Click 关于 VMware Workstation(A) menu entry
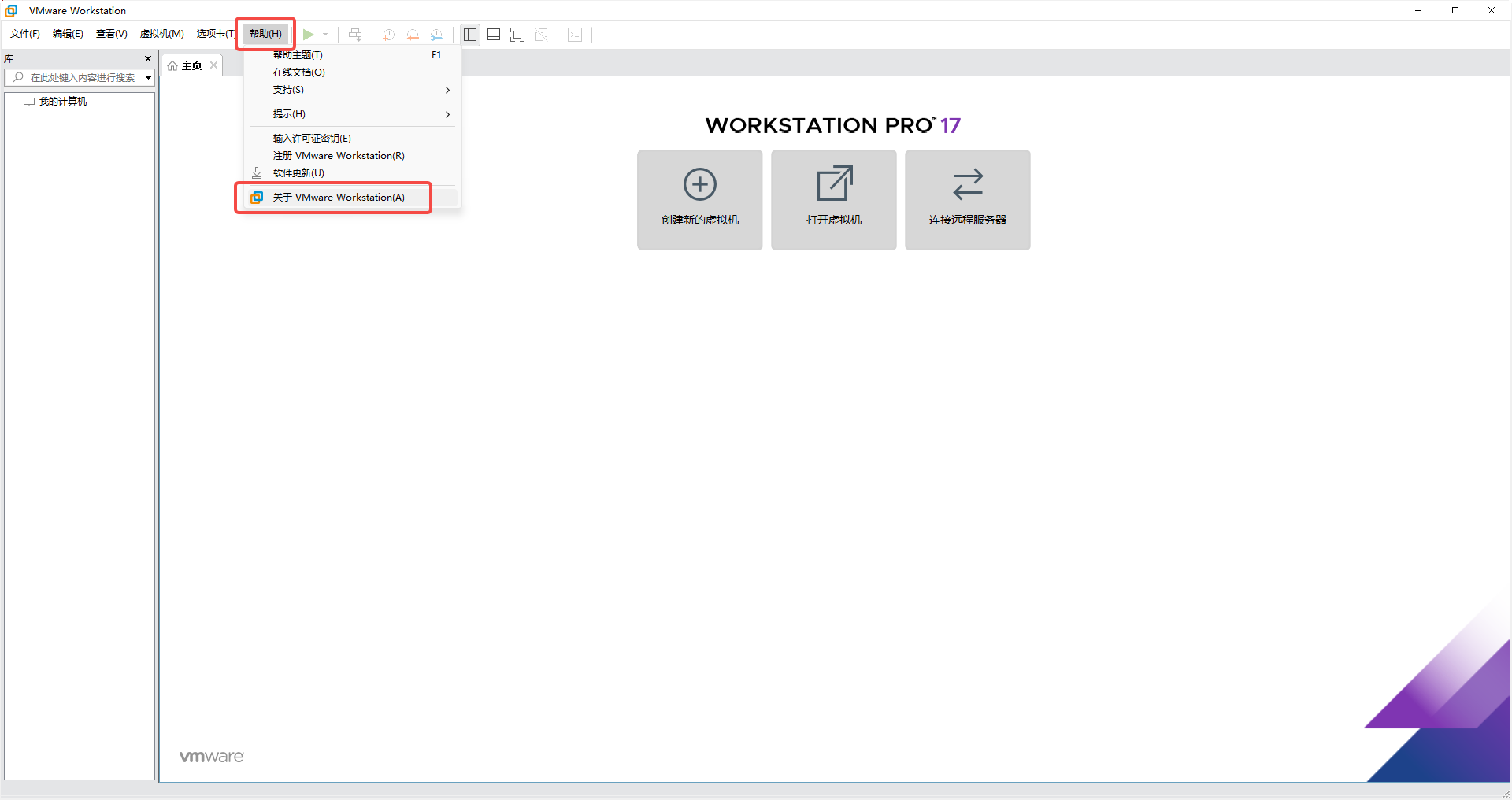Image resolution: width=1512 pixels, height=800 pixels. pos(353,198)
